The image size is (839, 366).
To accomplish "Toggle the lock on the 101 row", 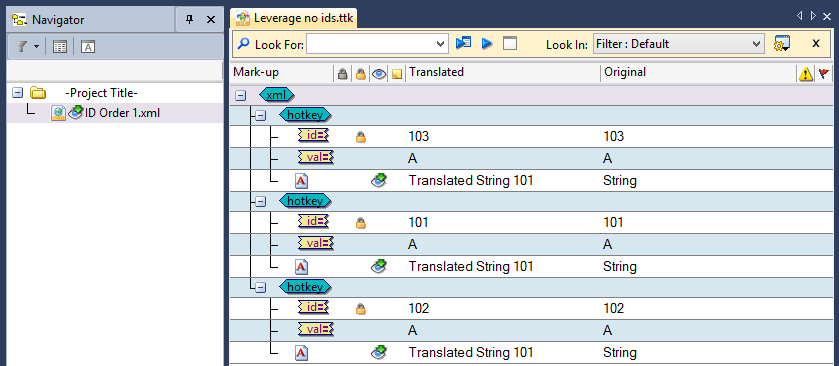I will pos(361,224).
